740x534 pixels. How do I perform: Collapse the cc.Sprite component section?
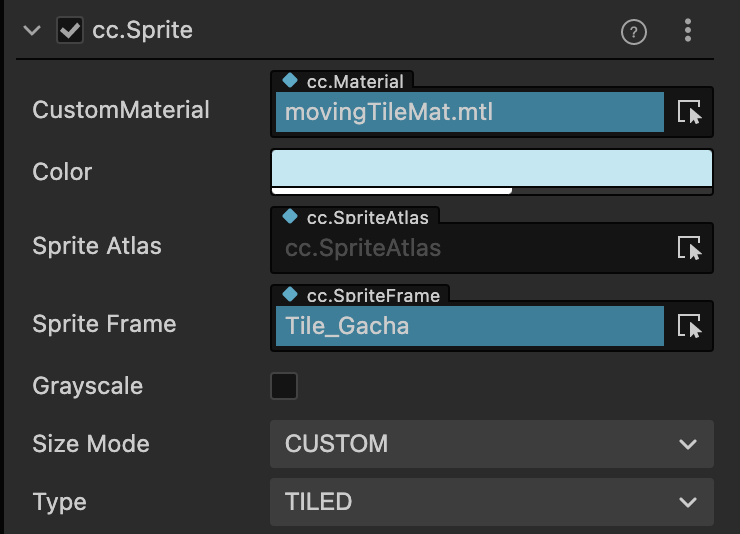coord(32,31)
